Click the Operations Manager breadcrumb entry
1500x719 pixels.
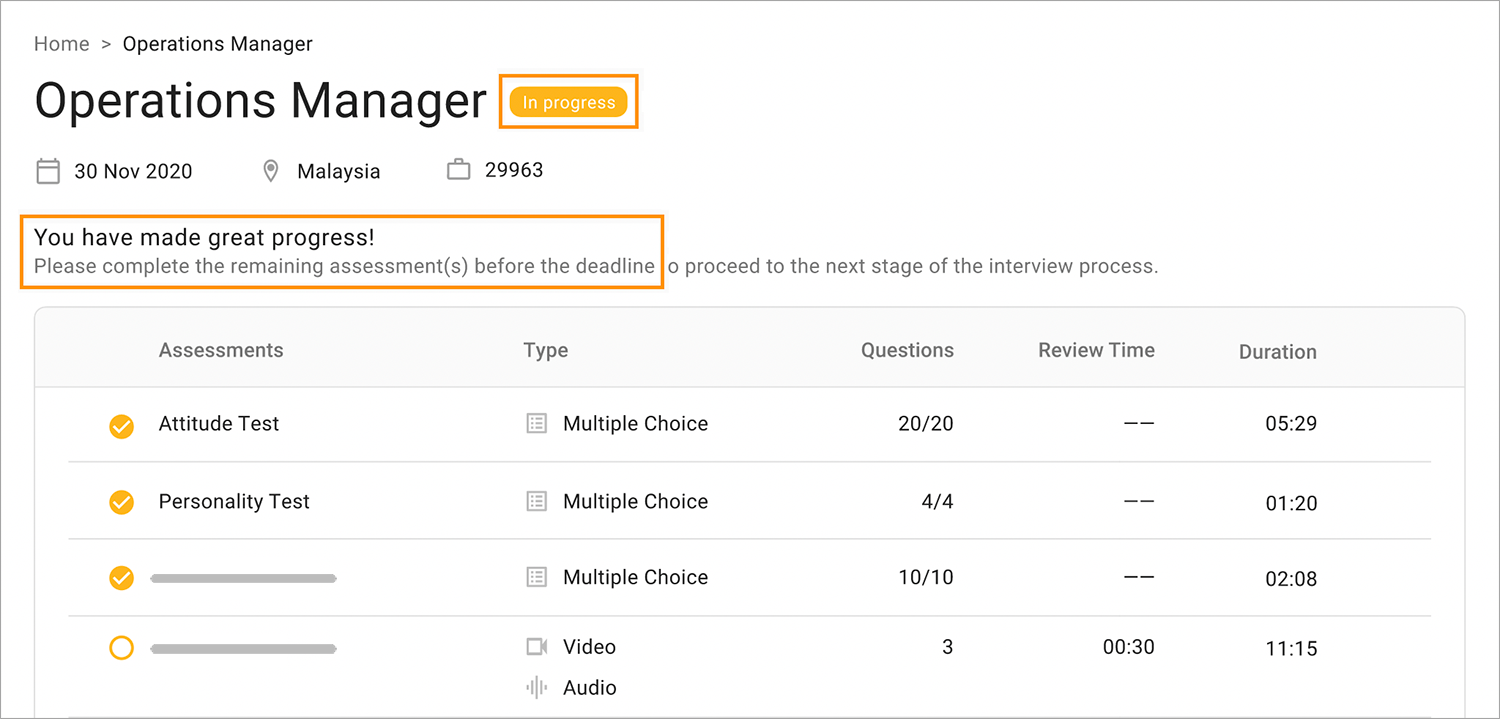click(x=217, y=43)
